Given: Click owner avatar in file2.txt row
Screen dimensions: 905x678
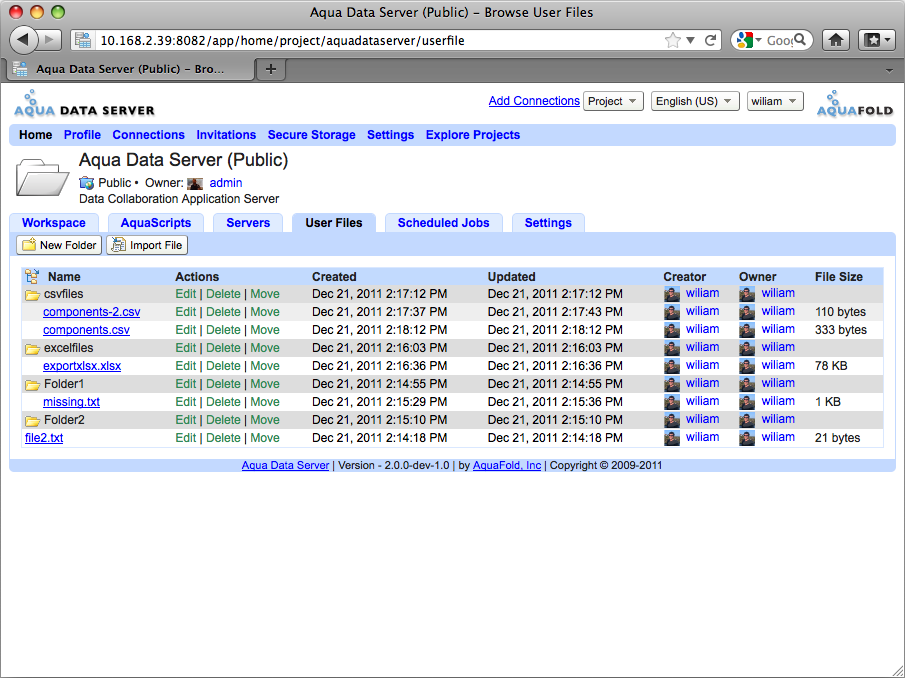Looking at the screenshot, I should tap(747, 438).
